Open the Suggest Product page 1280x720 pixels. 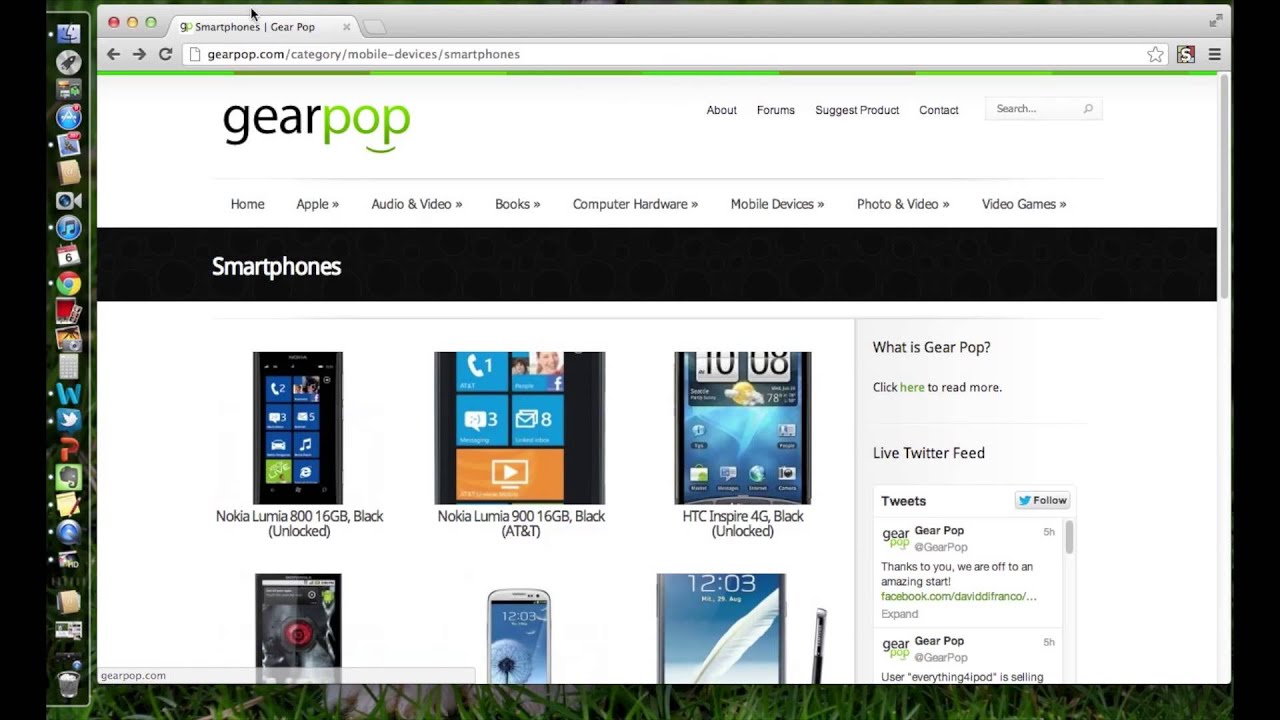point(857,110)
